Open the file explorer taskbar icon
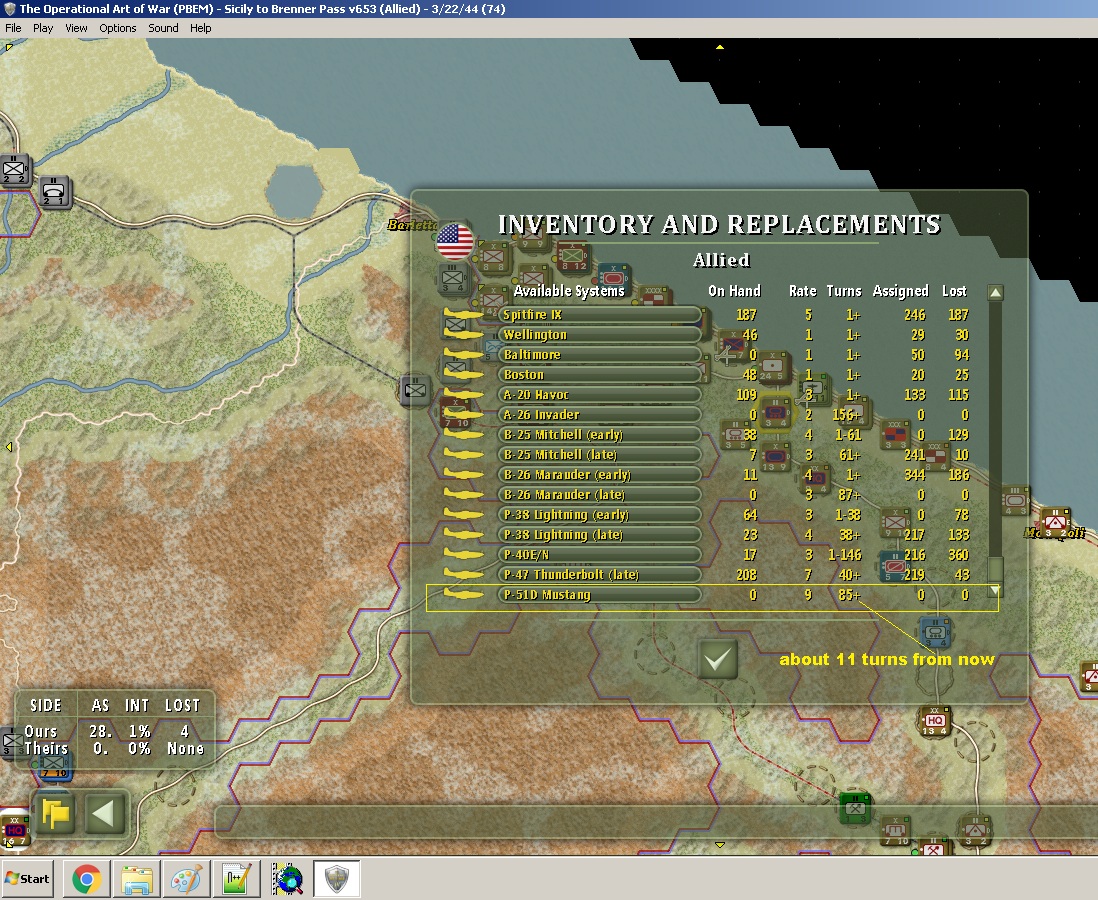Screen dimensions: 1098x900 pyautogui.click(x=137, y=879)
